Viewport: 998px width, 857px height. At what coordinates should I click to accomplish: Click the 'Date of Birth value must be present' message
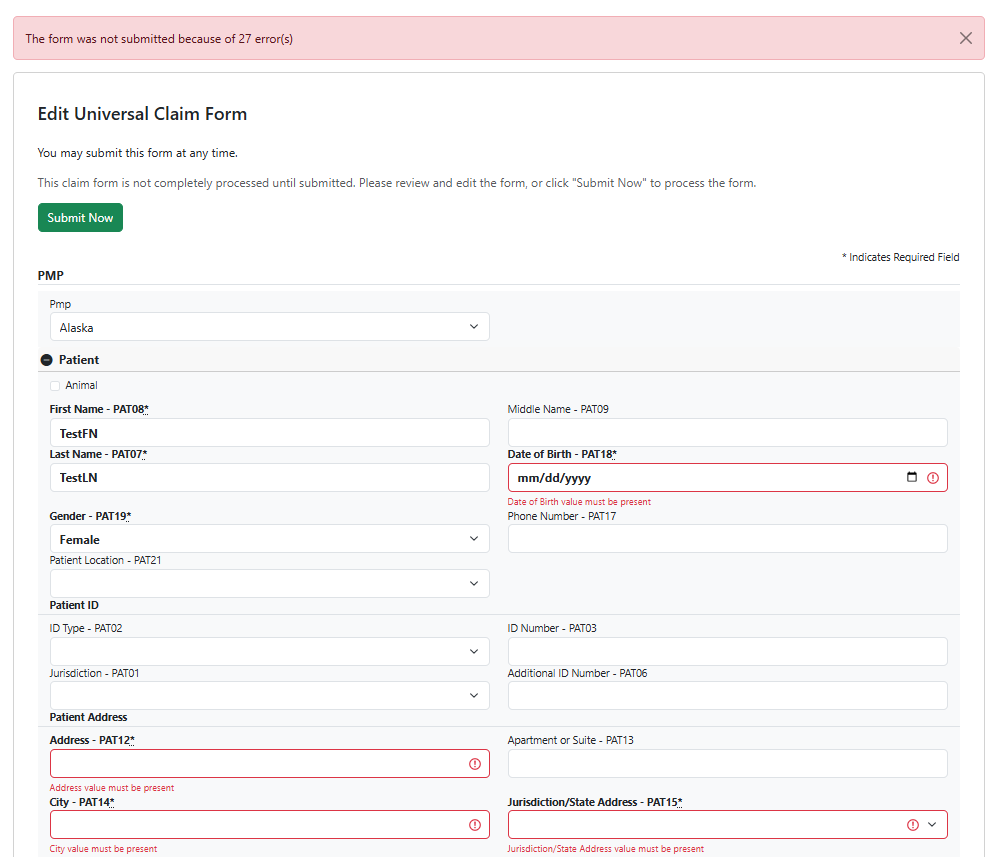(x=579, y=502)
